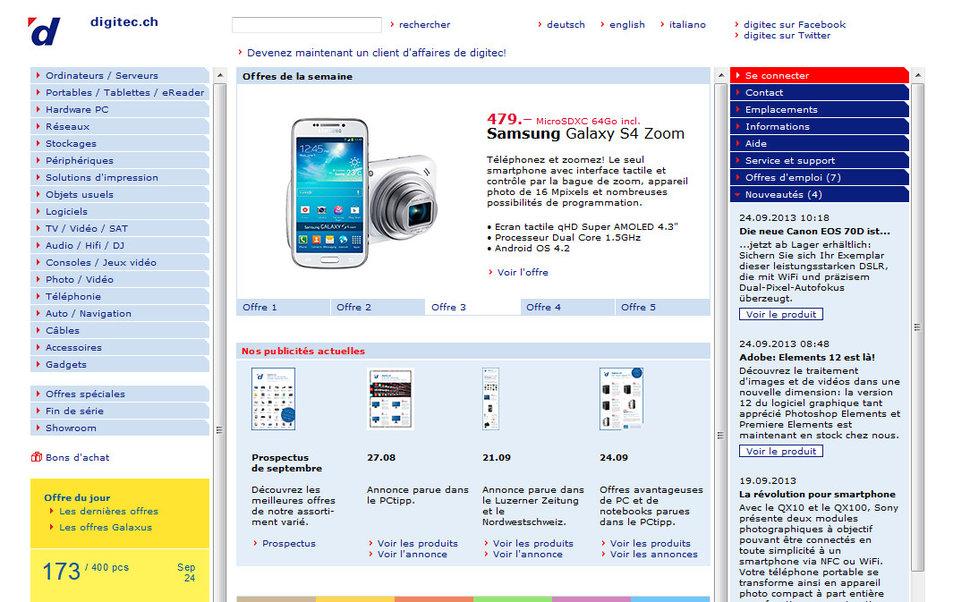Open Logiciels category
The image size is (970, 602).
(119, 212)
